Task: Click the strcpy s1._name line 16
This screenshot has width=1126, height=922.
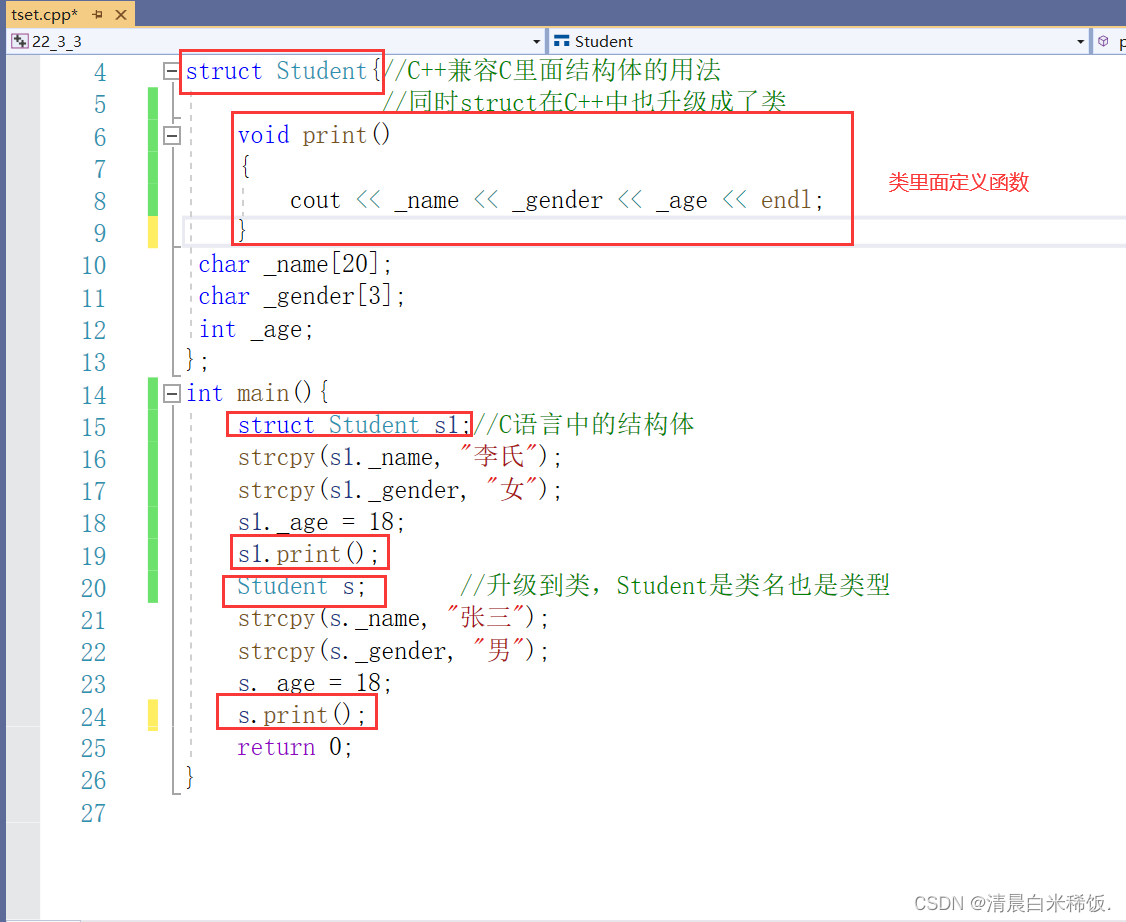Action: tap(400, 457)
